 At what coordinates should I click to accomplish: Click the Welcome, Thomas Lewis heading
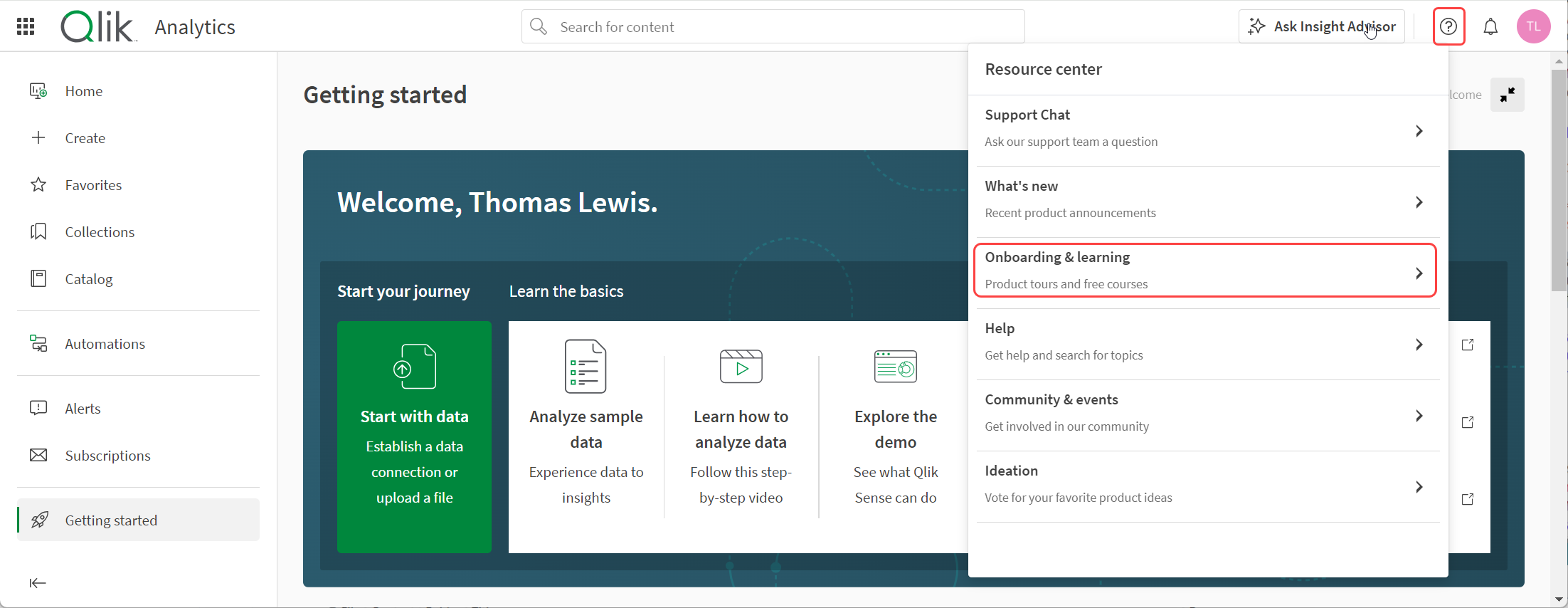(497, 202)
